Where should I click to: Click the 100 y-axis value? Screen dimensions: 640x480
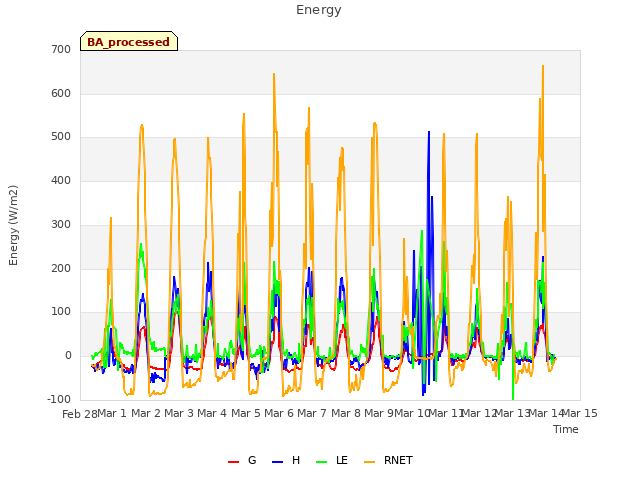tap(61, 311)
